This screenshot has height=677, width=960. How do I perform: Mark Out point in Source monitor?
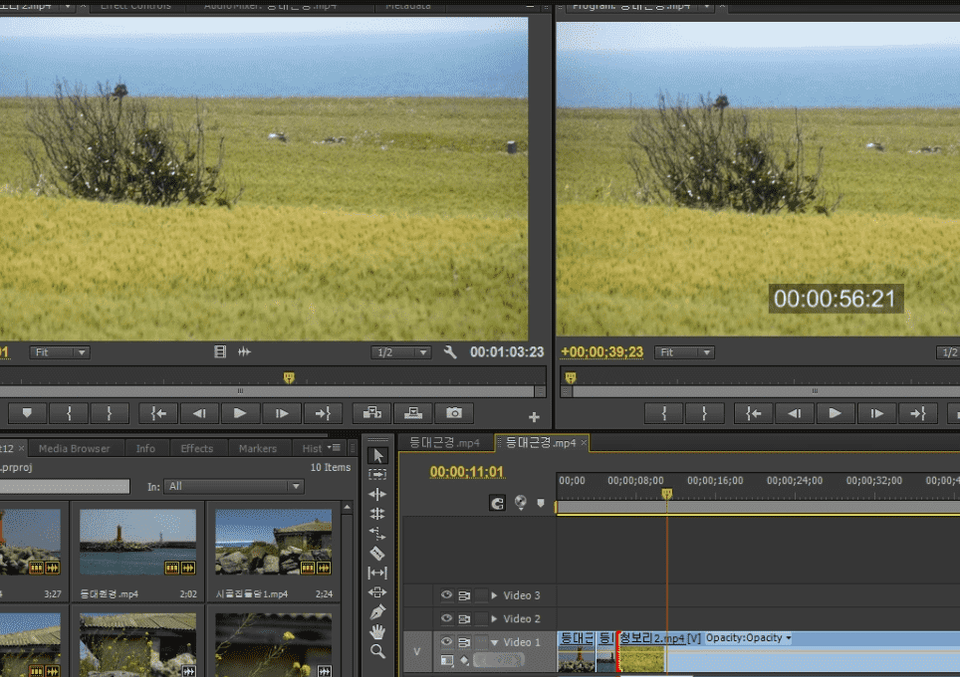(110, 413)
